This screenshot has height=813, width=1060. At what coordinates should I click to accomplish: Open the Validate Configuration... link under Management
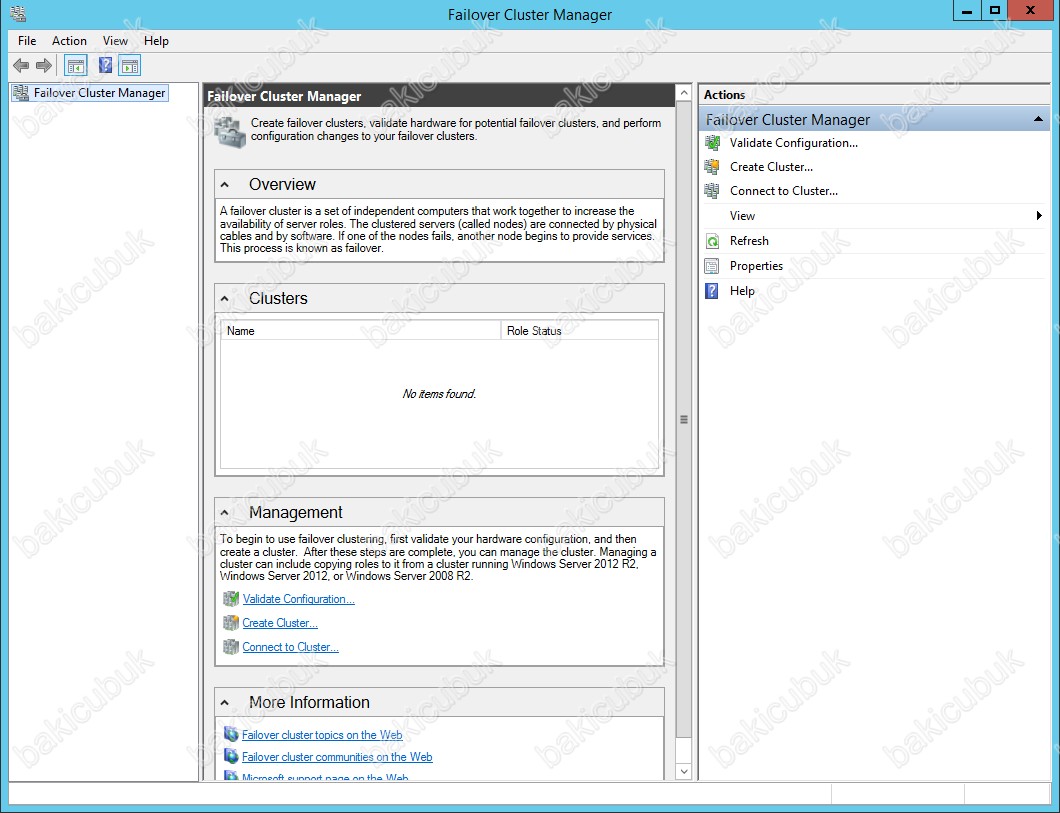(x=298, y=599)
